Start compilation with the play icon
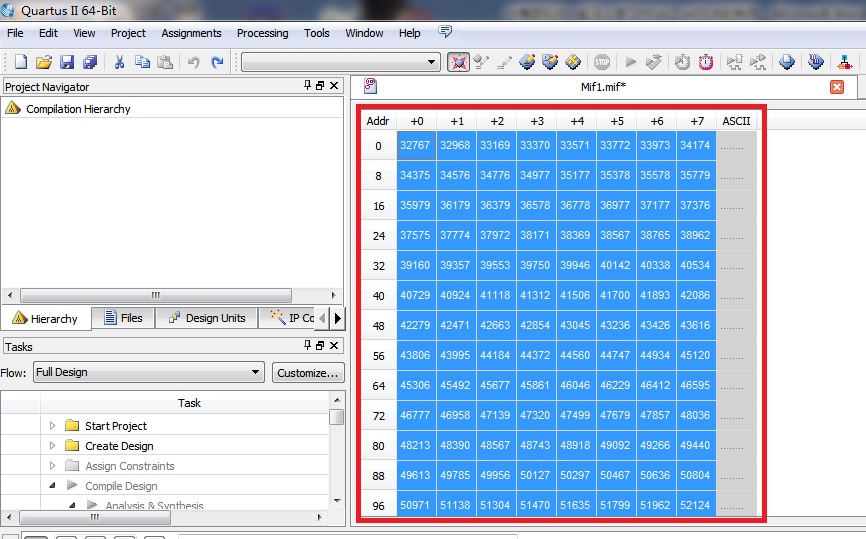This screenshot has height=539, width=866. pos(630,62)
